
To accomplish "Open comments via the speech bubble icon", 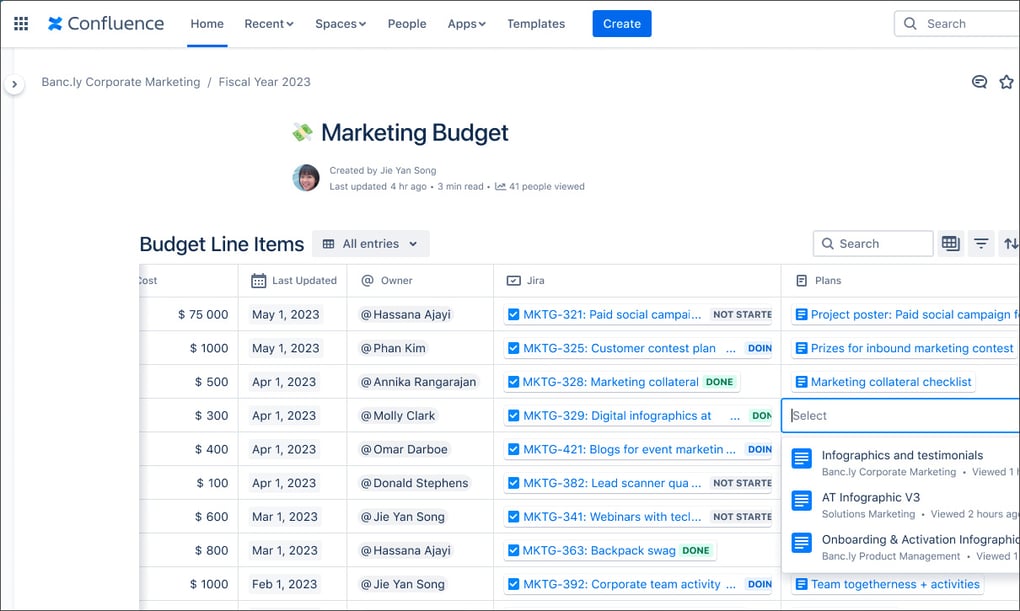I will coord(979,82).
